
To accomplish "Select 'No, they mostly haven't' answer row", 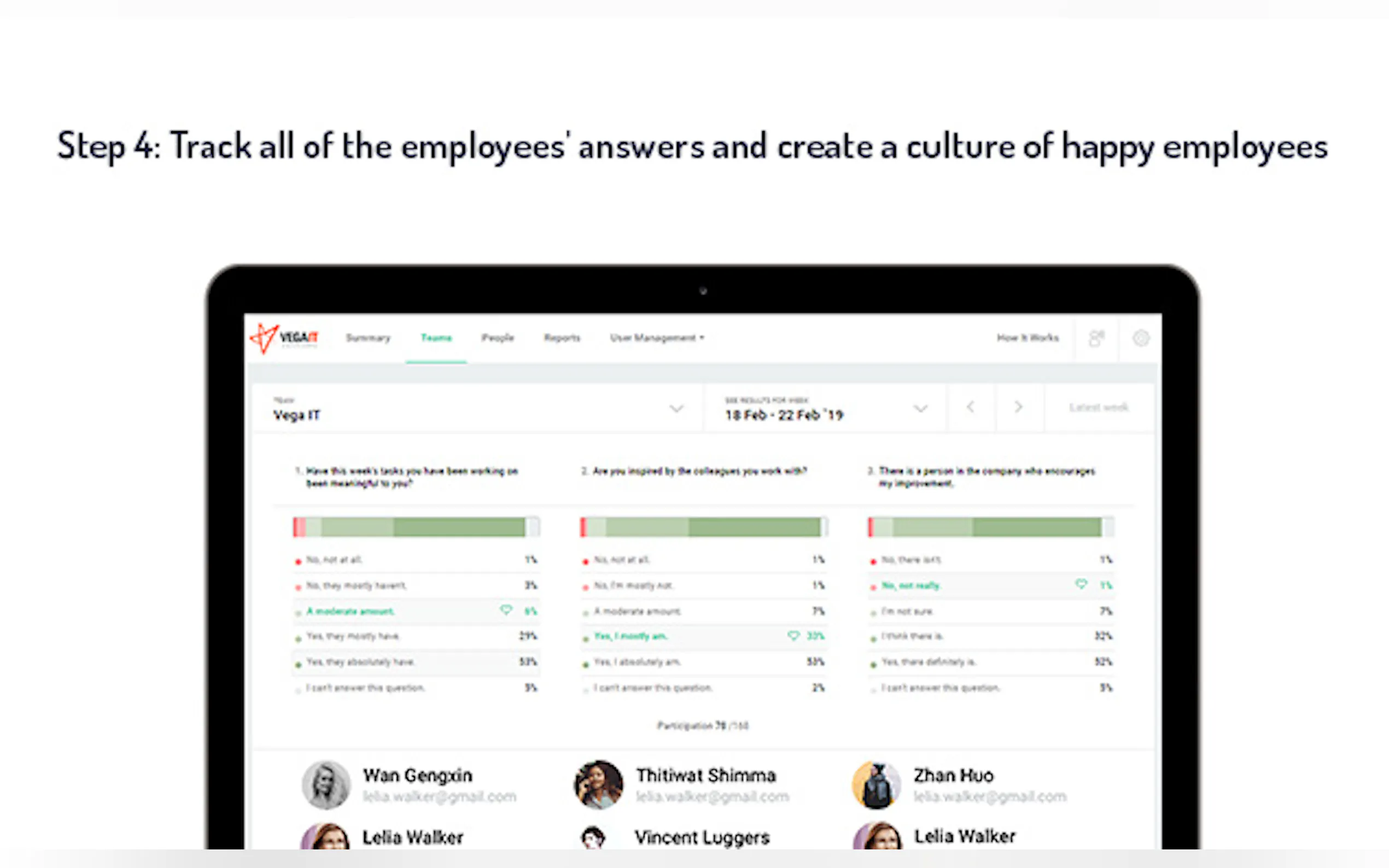I will point(416,585).
